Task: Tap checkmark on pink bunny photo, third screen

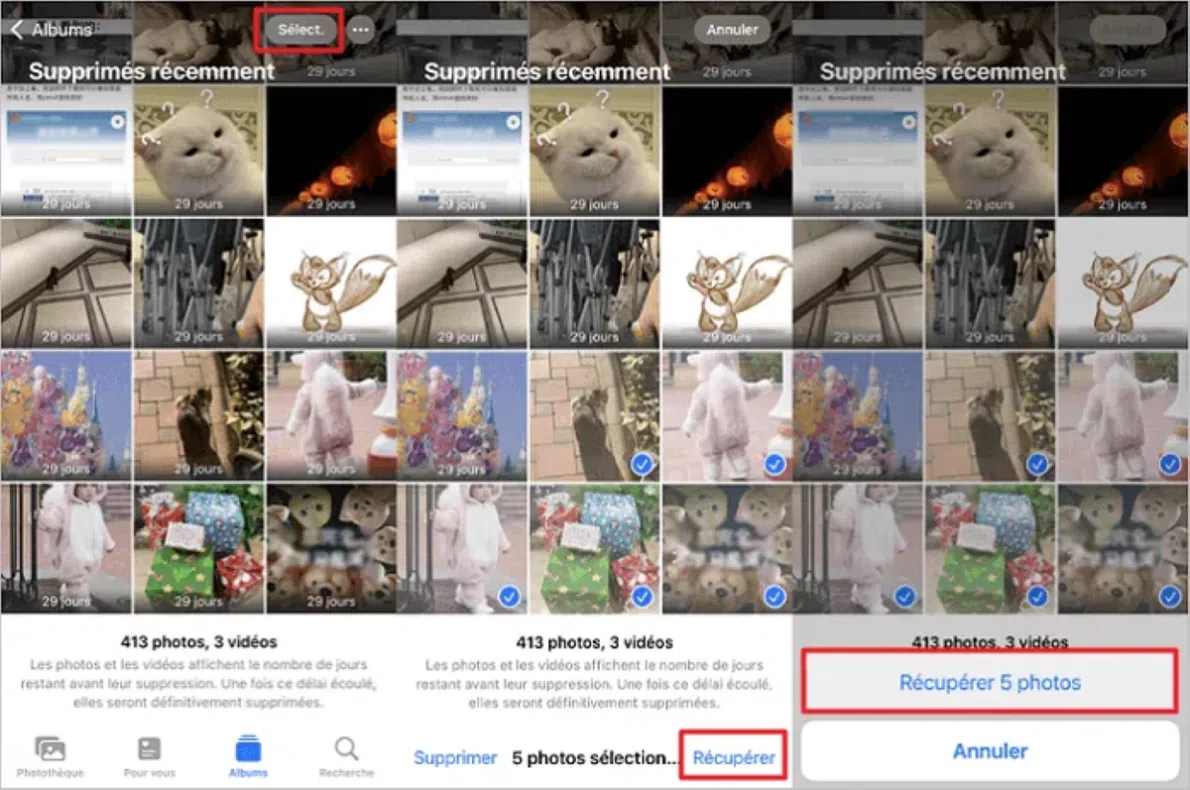Action: (x=1170, y=464)
